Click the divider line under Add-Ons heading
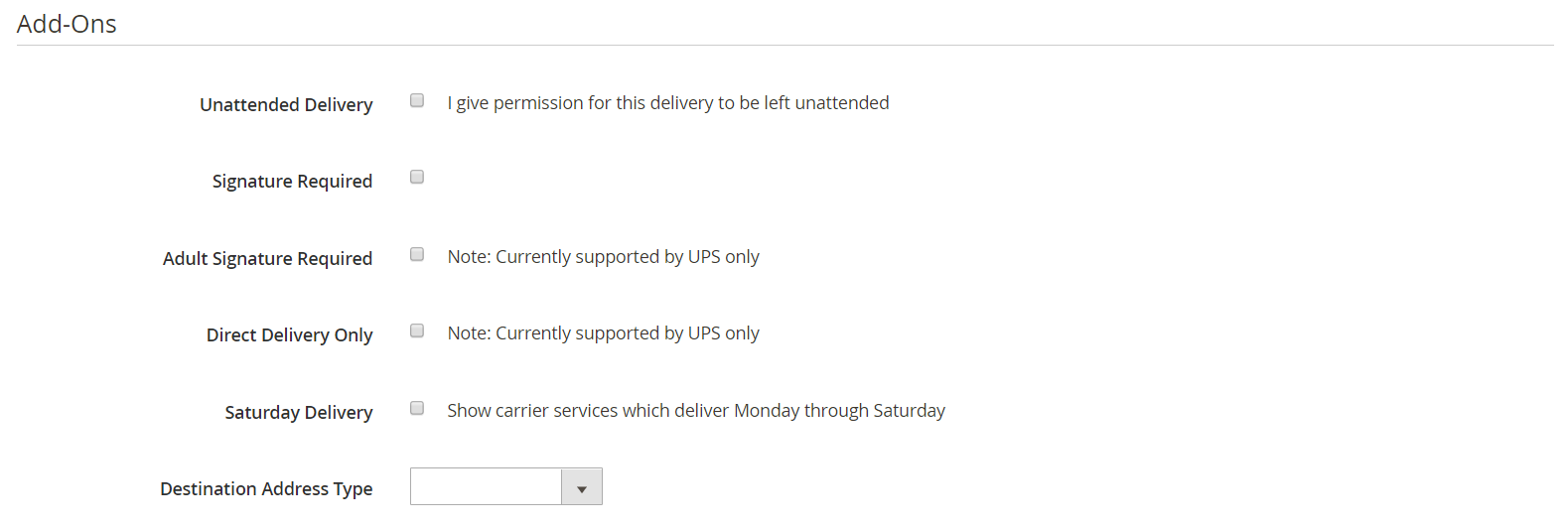1568x528 pixels. [784, 45]
